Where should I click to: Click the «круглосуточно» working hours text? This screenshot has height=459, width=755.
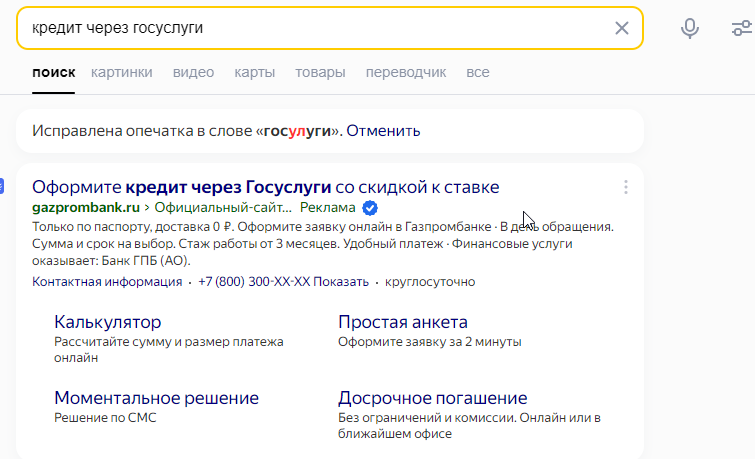430,282
